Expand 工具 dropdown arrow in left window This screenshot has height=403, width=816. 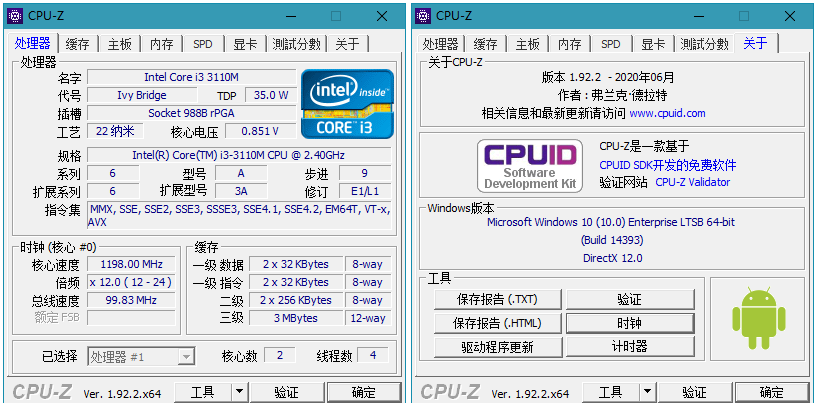click(239, 392)
